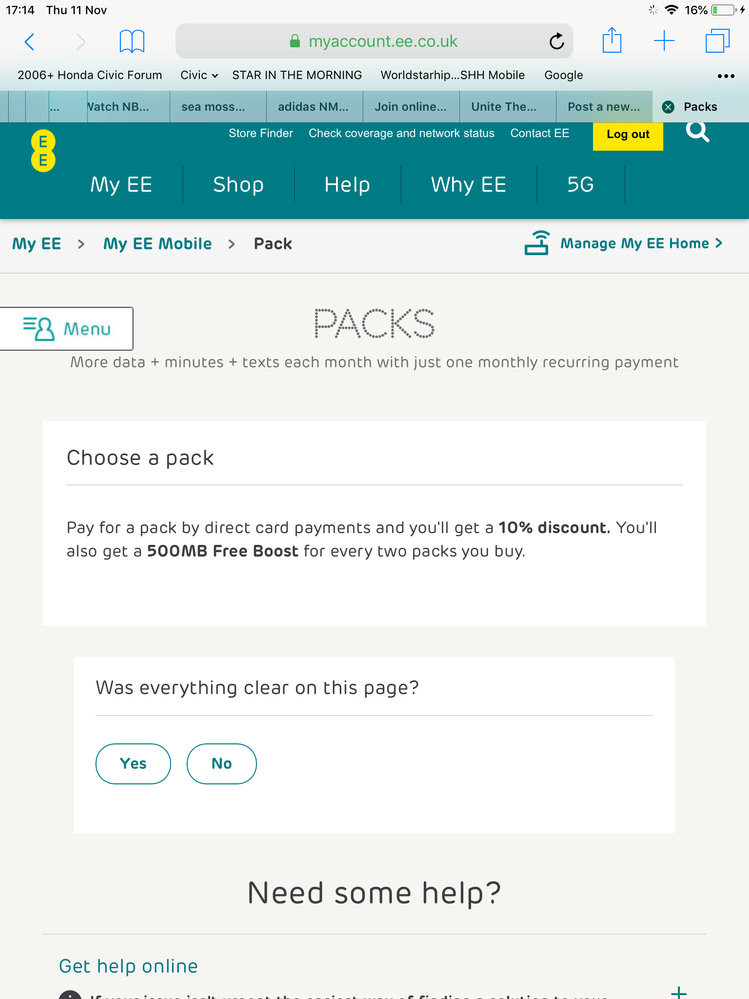Open the three-dots bookmarks overflow menu

725,76
